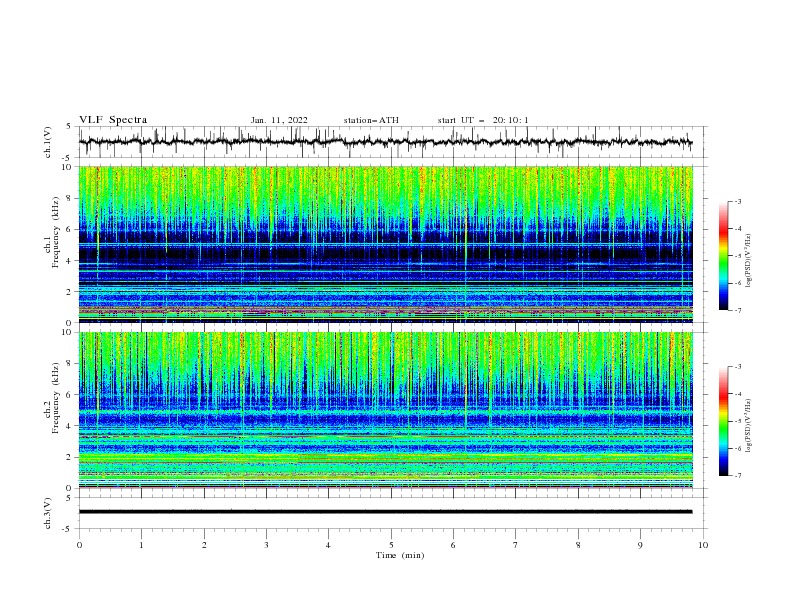Click inside the ch.1 spectrogram panel

click(x=385, y=244)
